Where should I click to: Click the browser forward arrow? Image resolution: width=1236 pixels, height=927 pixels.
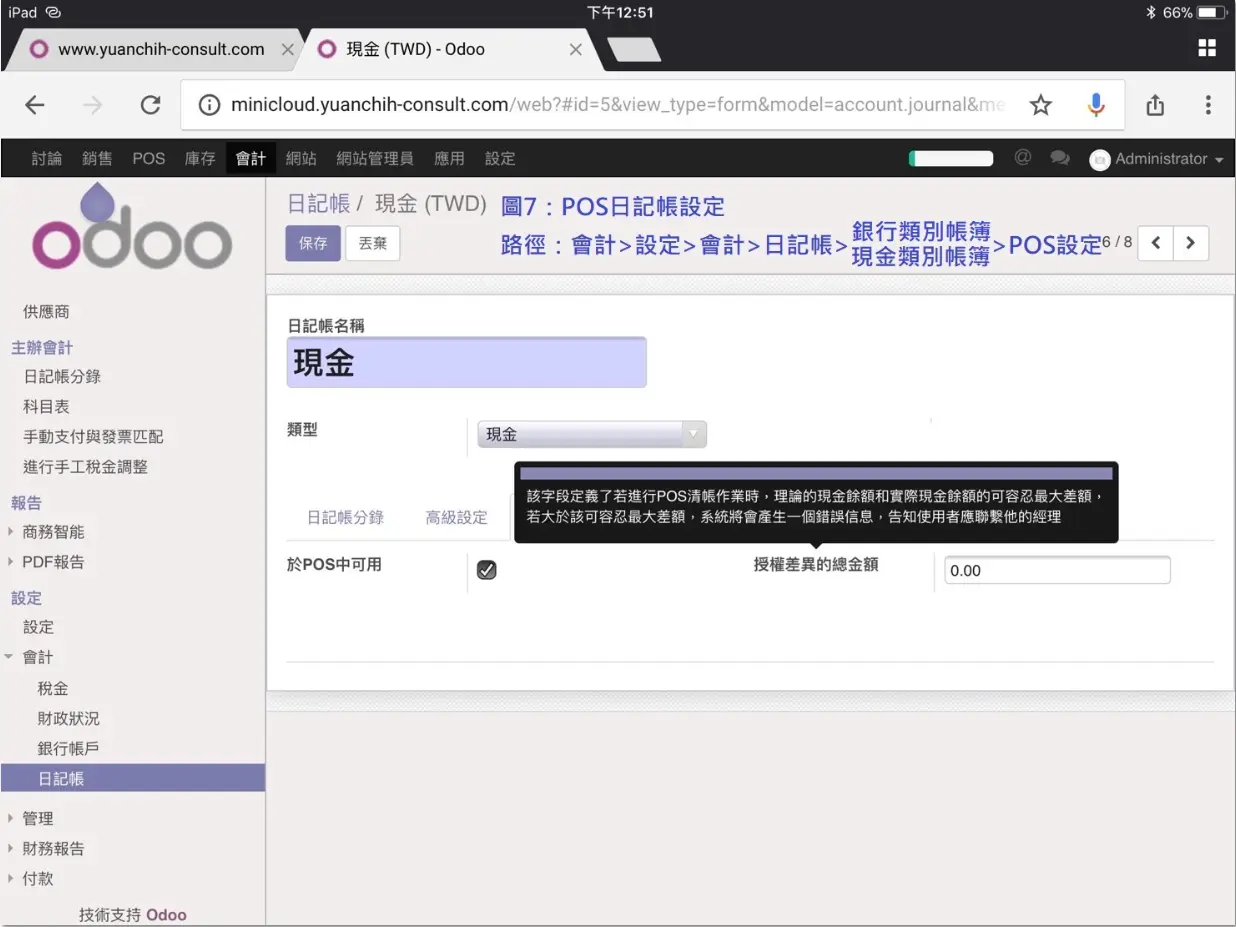93,105
